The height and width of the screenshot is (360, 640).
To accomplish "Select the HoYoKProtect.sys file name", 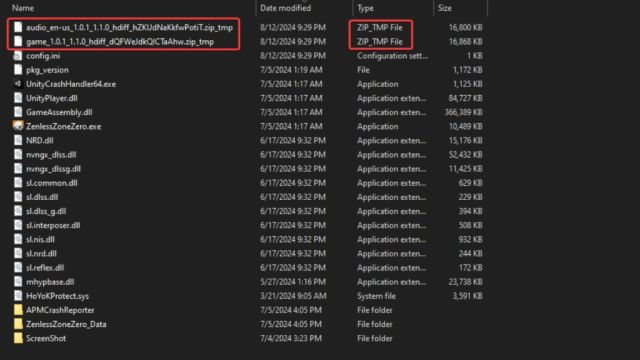I will pos(58,296).
